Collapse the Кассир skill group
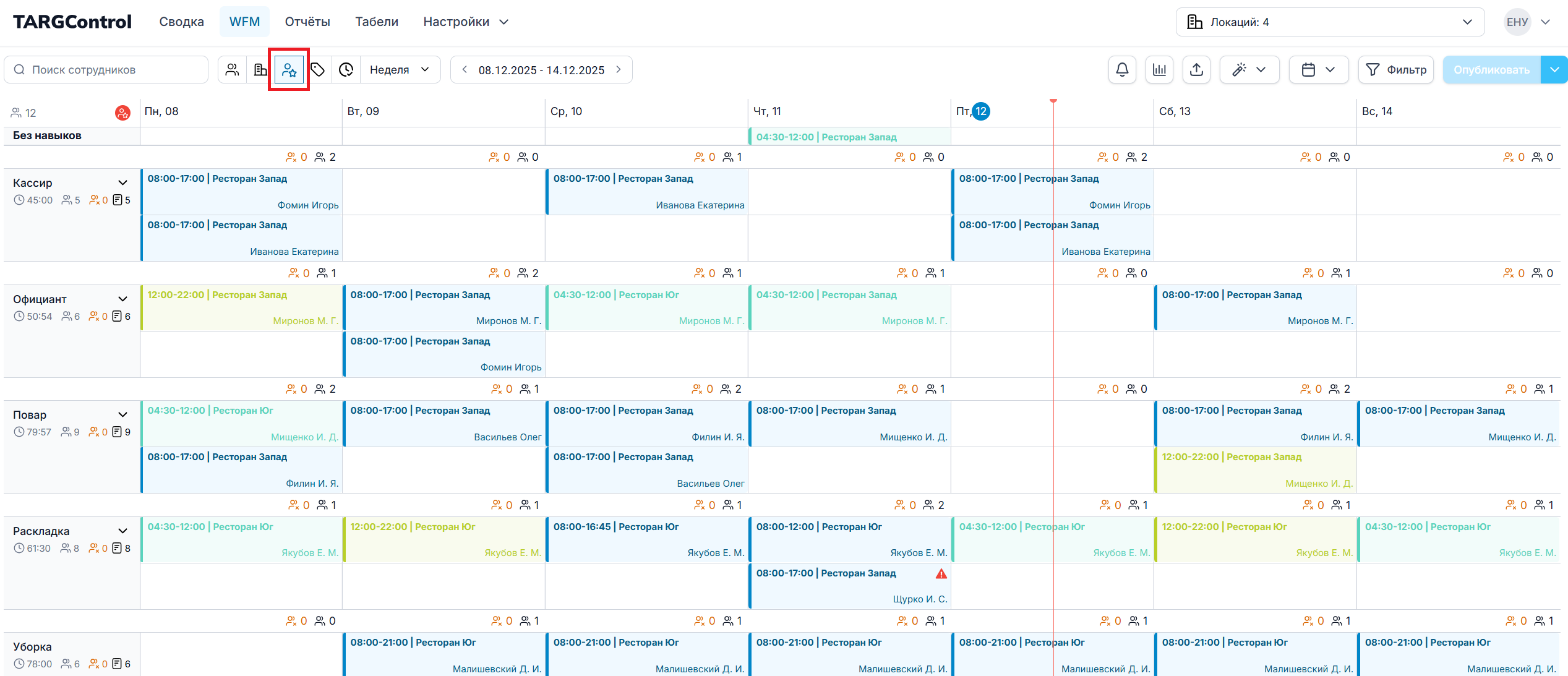This screenshot has width=1568, height=676. tap(122, 183)
